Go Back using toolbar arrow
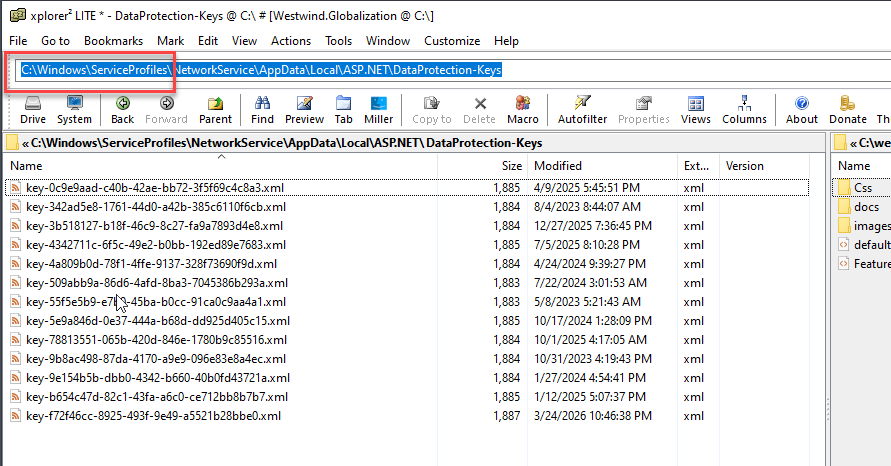This screenshot has width=891, height=466. [x=123, y=110]
